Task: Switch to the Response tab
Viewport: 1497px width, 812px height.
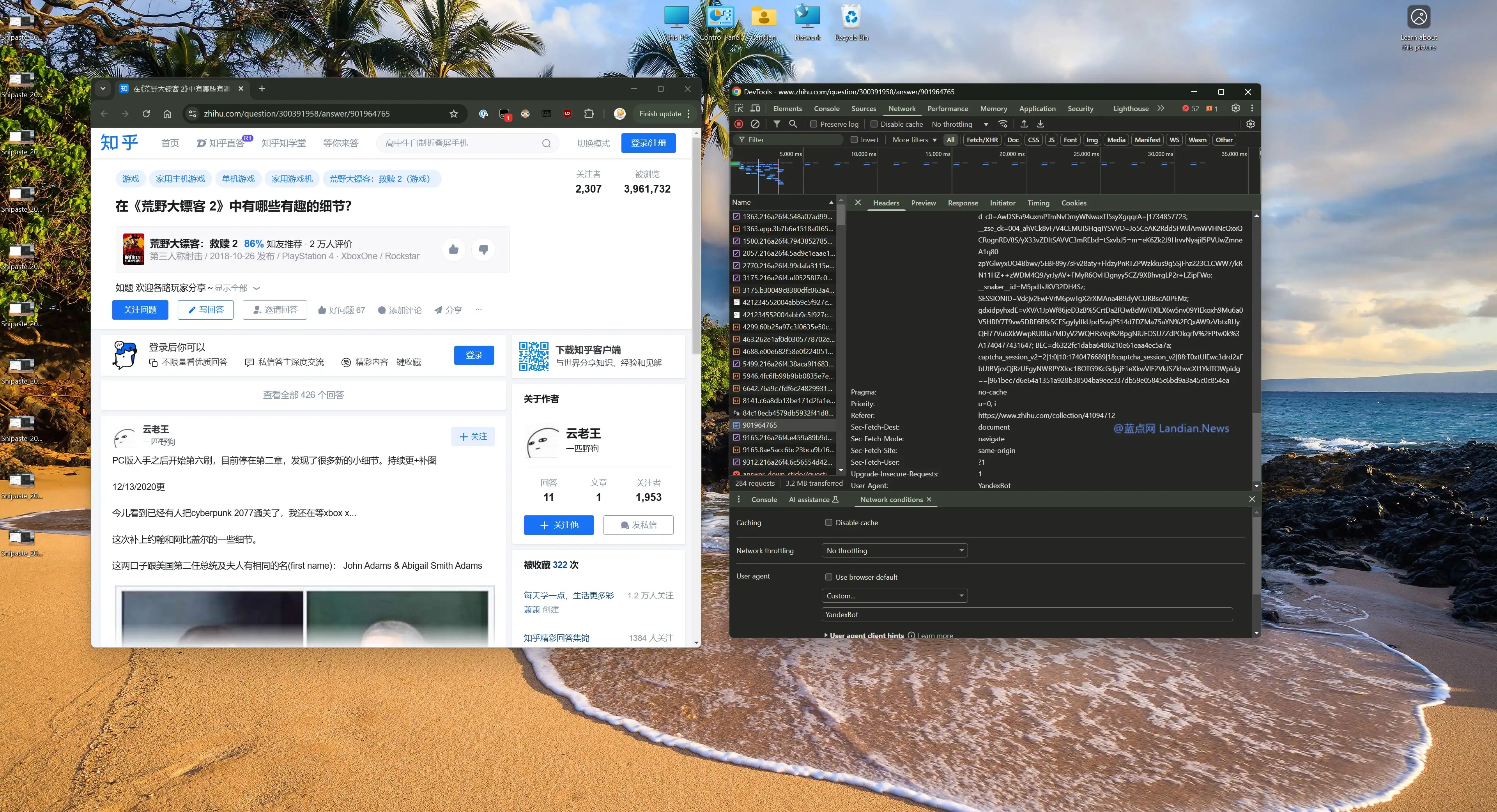Action: [x=963, y=203]
